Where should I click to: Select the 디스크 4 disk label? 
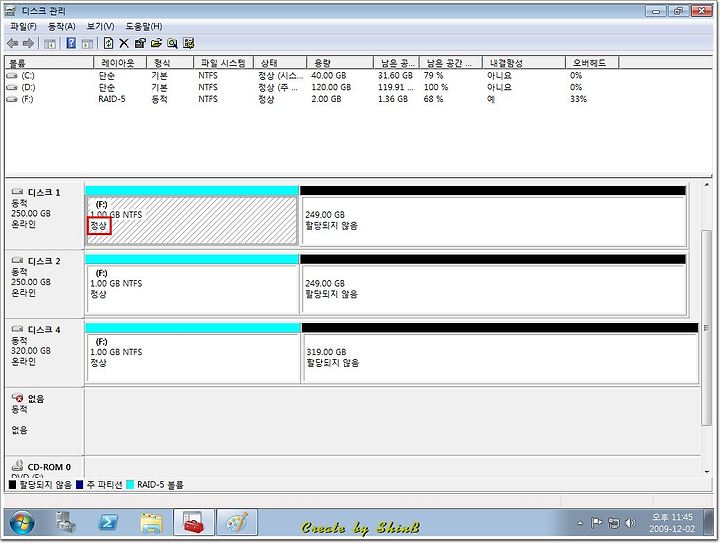coord(44,353)
